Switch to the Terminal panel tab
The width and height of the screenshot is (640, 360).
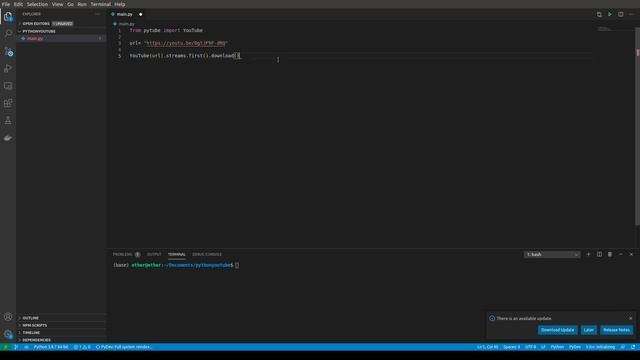(177, 254)
